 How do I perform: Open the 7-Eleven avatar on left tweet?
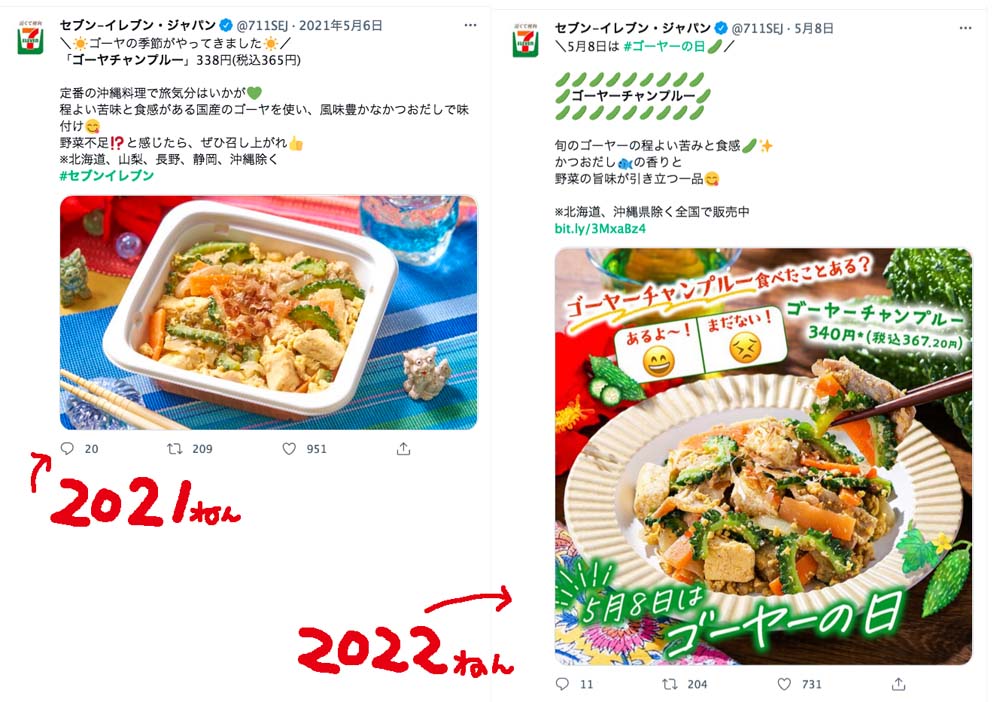[x=30, y=38]
